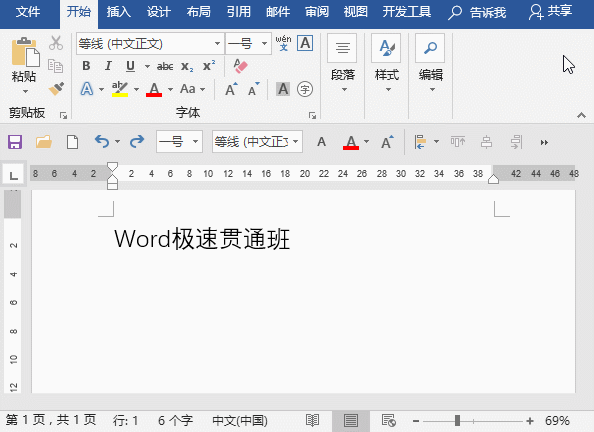The image size is (594, 432).
Task: Toggle Bold formatting
Action: pos(86,66)
